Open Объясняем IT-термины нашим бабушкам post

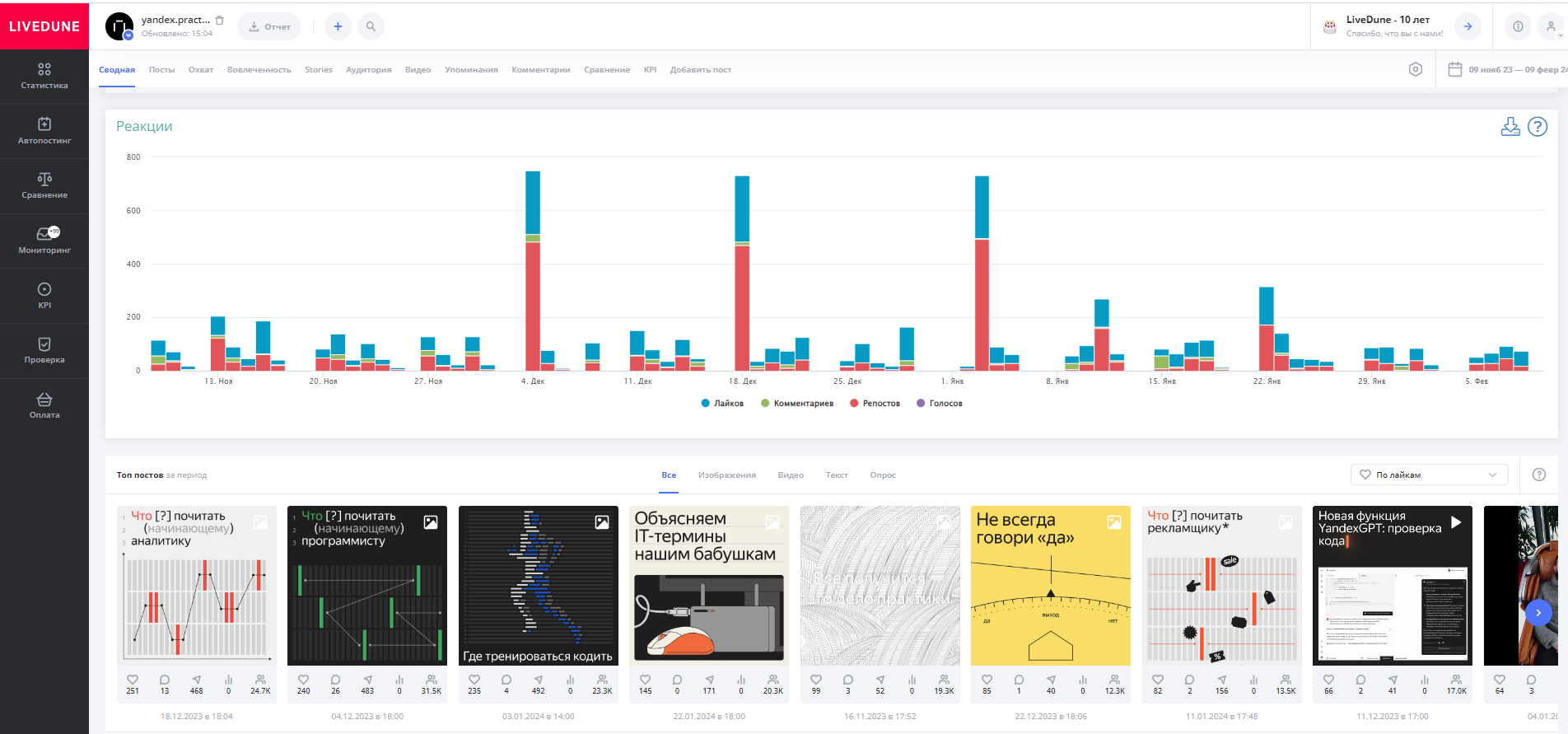709,586
